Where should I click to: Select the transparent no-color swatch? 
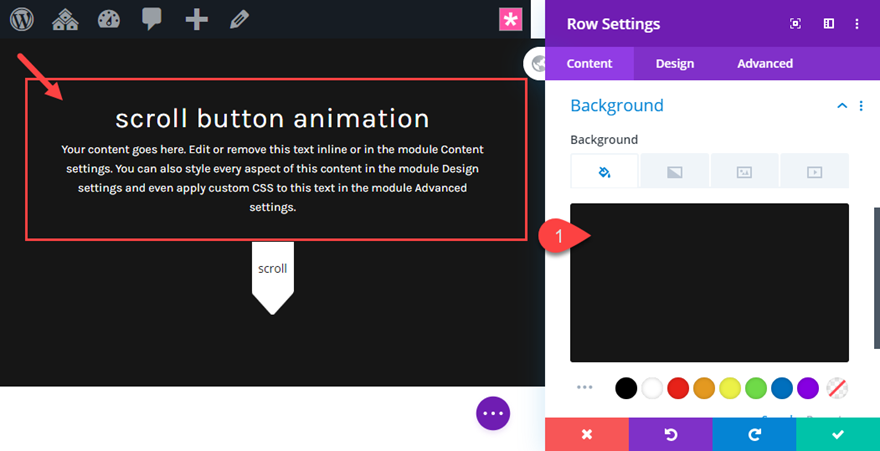pyautogui.click(x=837, y=388)
